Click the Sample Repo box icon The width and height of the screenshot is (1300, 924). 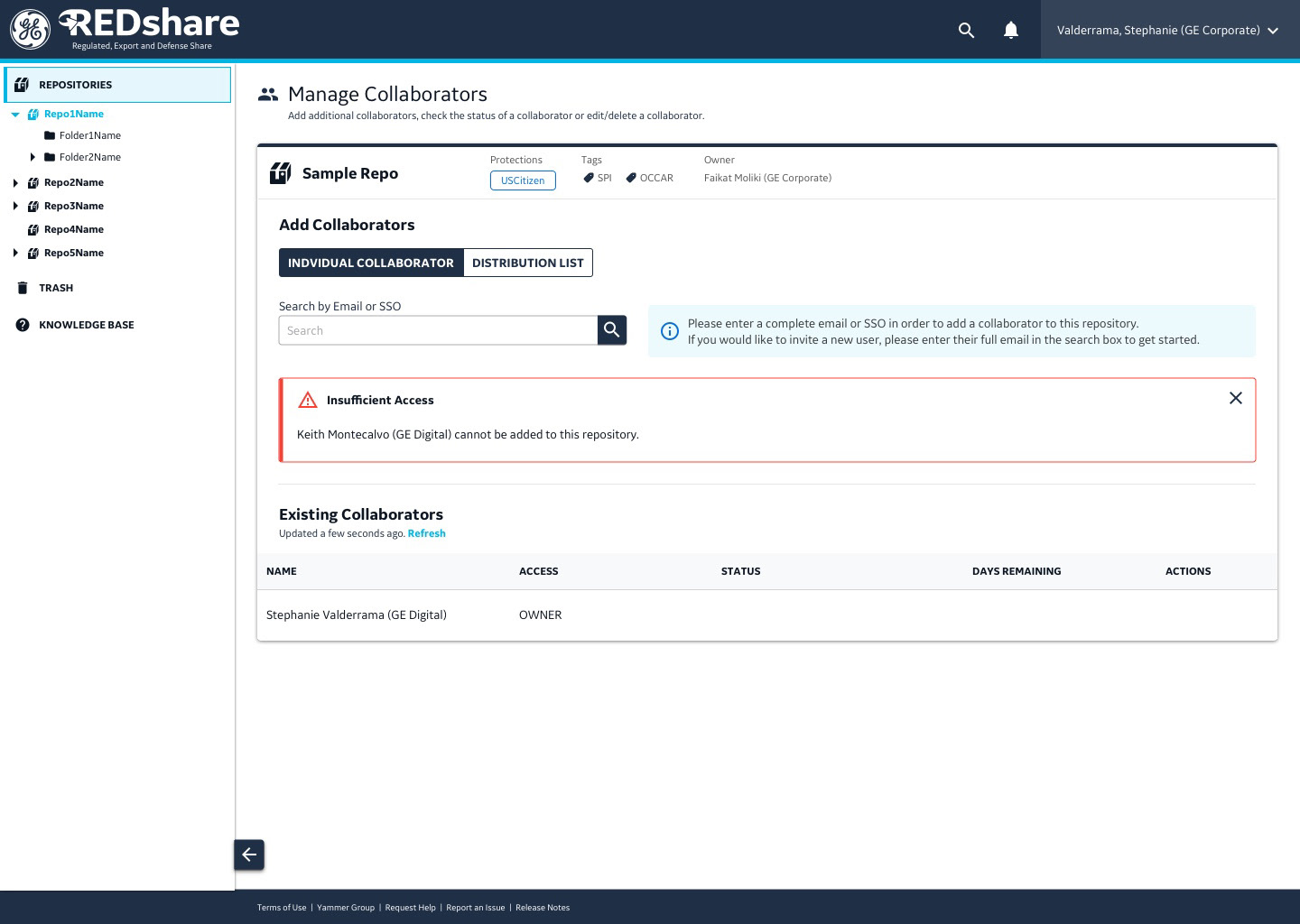pyautogui.click(x=281, y=173)
